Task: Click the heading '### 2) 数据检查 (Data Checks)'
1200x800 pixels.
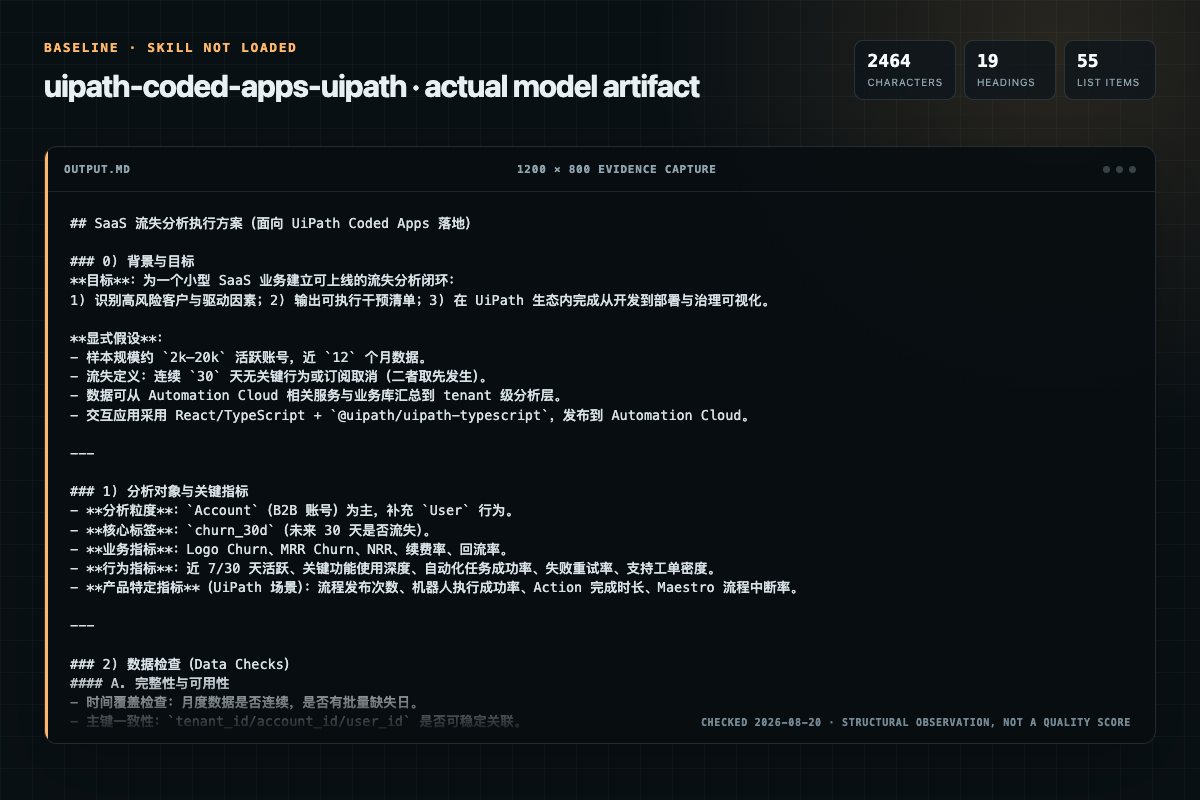Action: pos(180,664)
